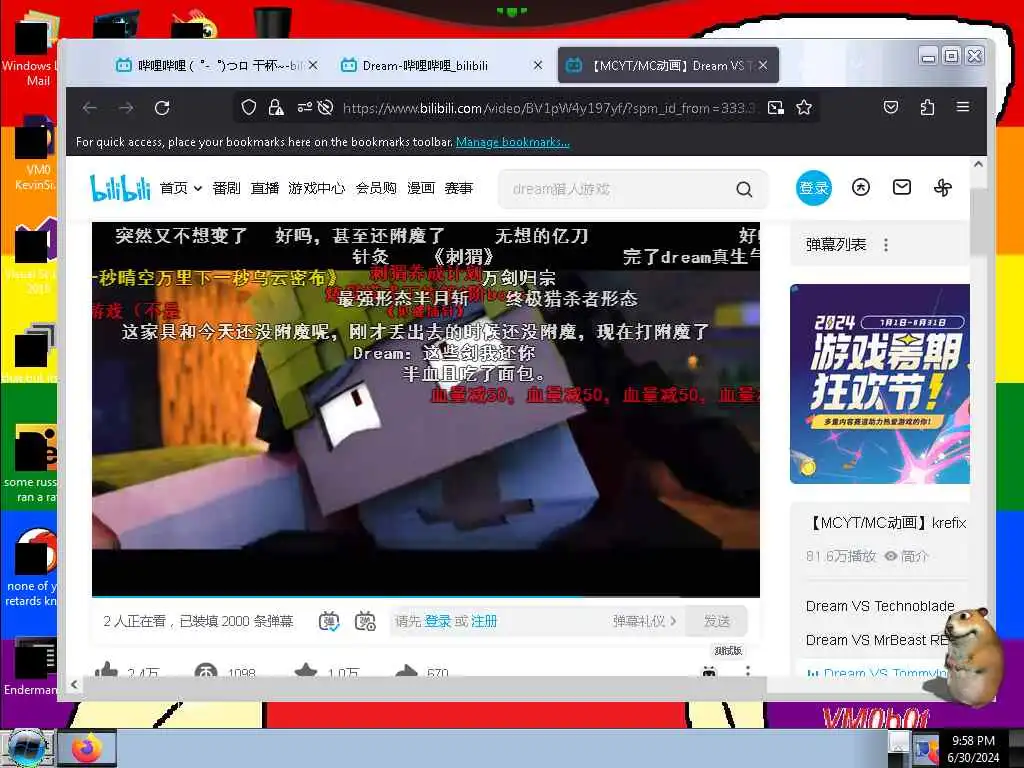This screenshot has height=768, width=1024.
Task: Click the autoplay blocked icon in address bar
Action: [325, 108]
